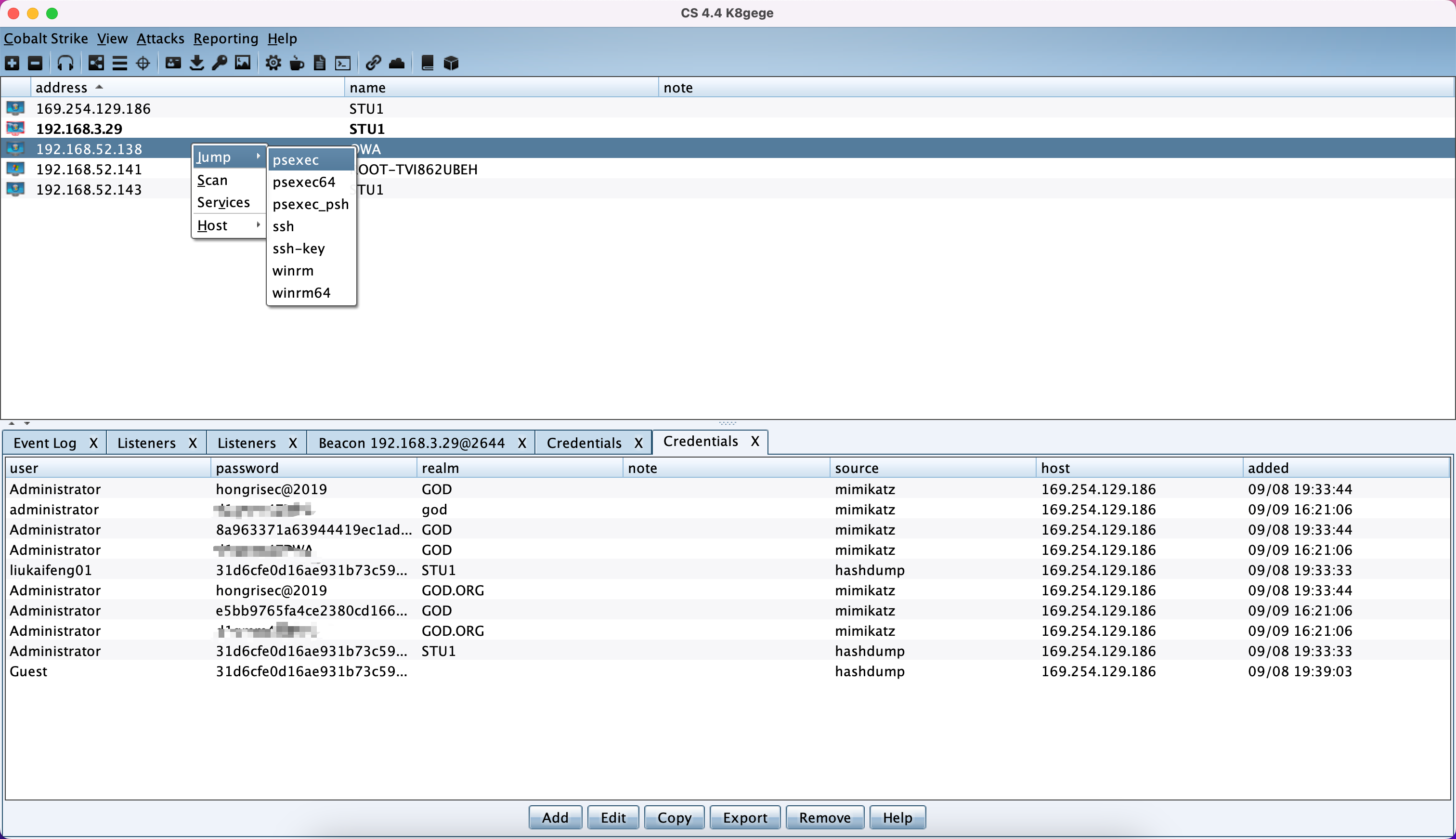
Task: Switch to target table crosshair icon
Action: (143, 63)
